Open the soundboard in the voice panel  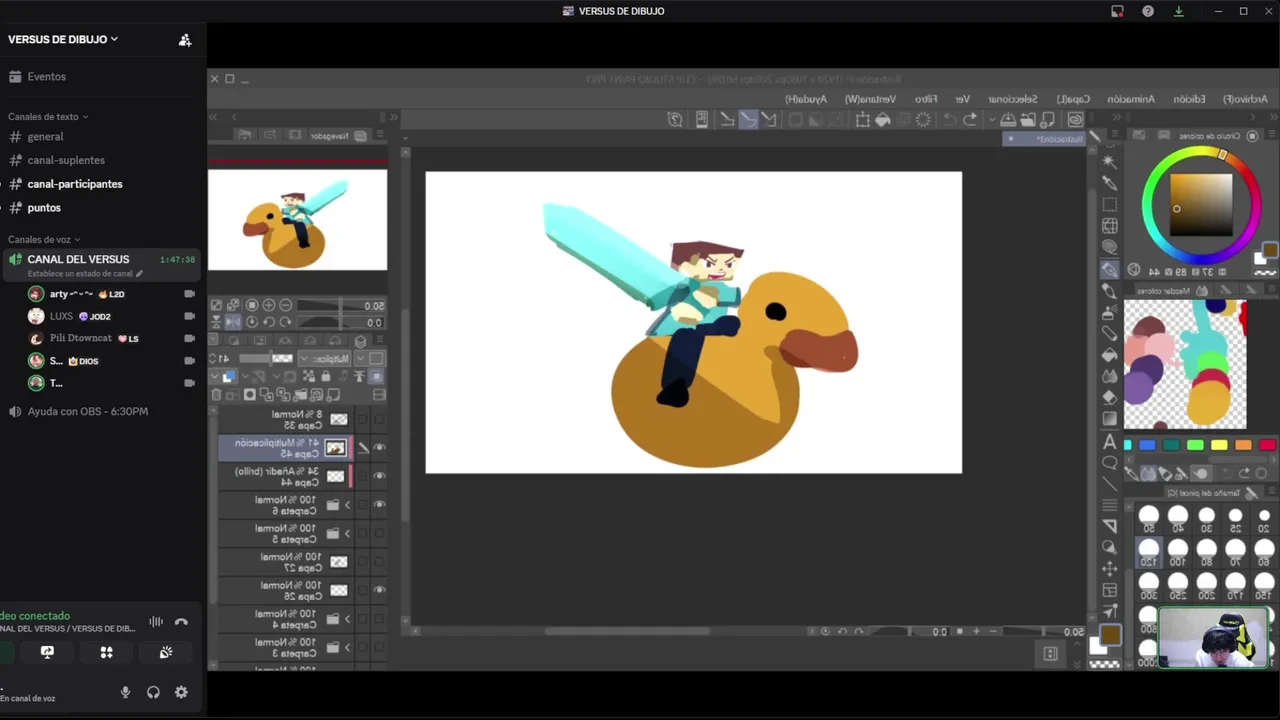166,652
